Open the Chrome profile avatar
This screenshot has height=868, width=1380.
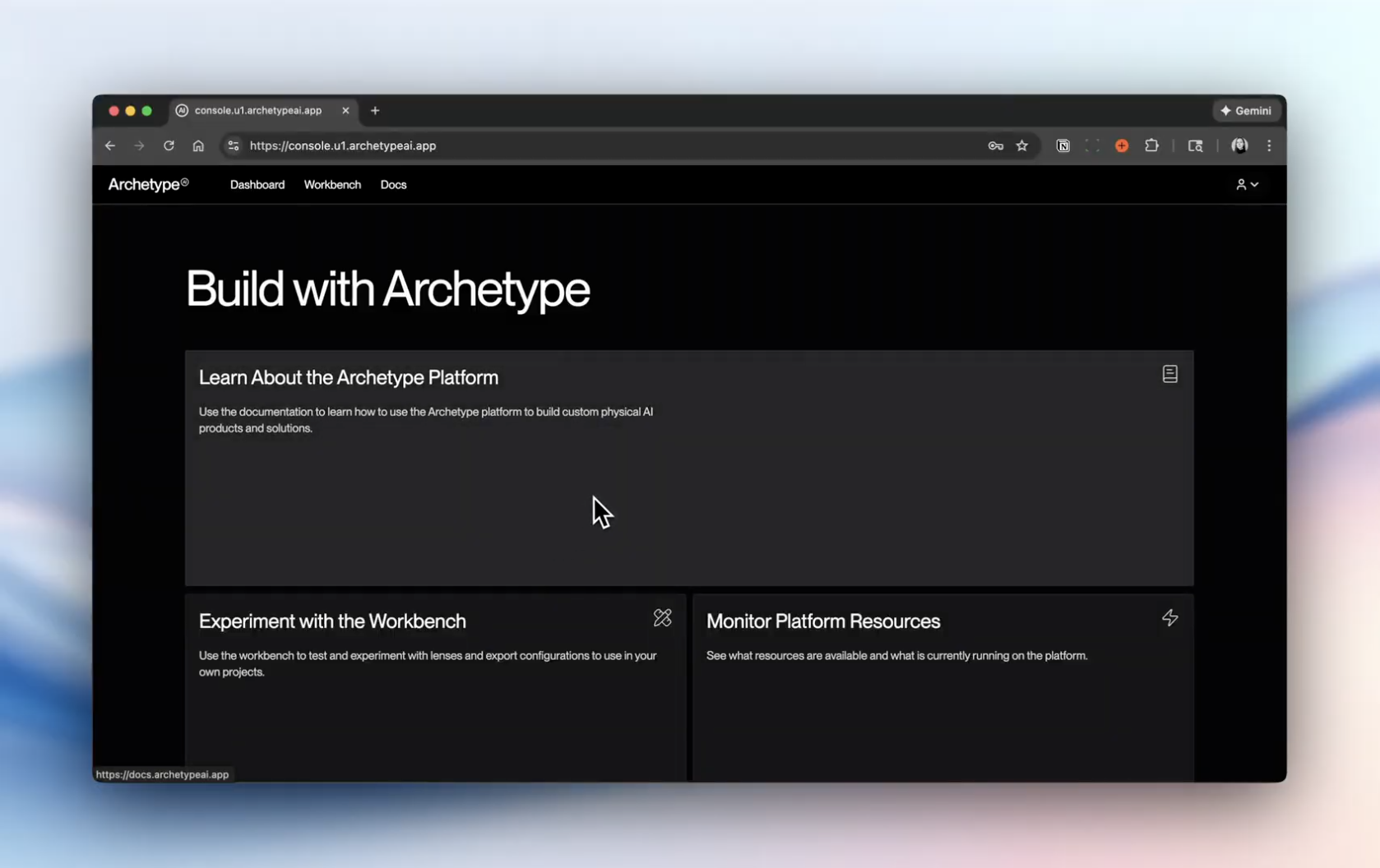coord(1239,145)
